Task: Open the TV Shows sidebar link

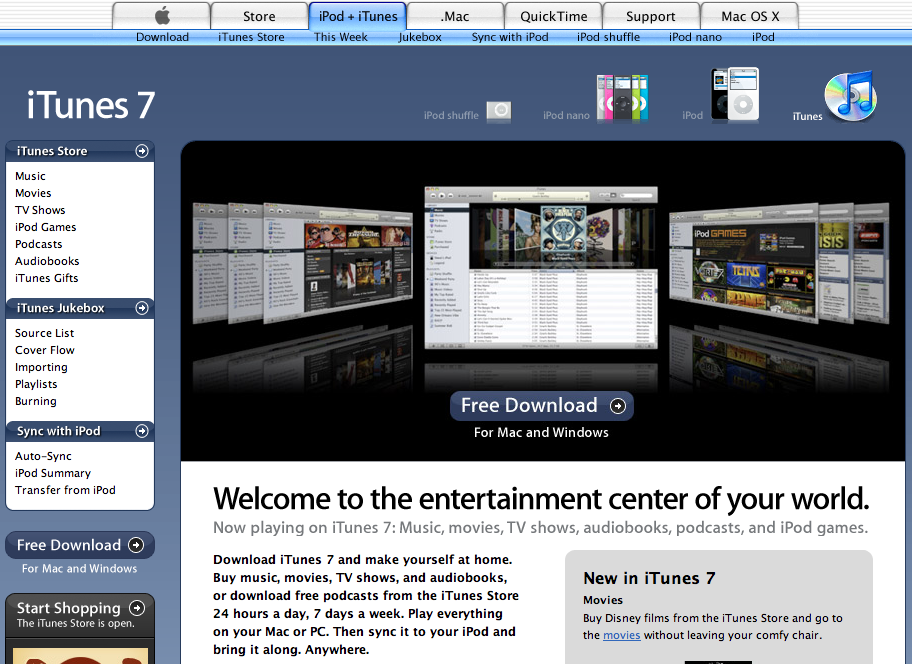Action: click(x=40, y=210)
